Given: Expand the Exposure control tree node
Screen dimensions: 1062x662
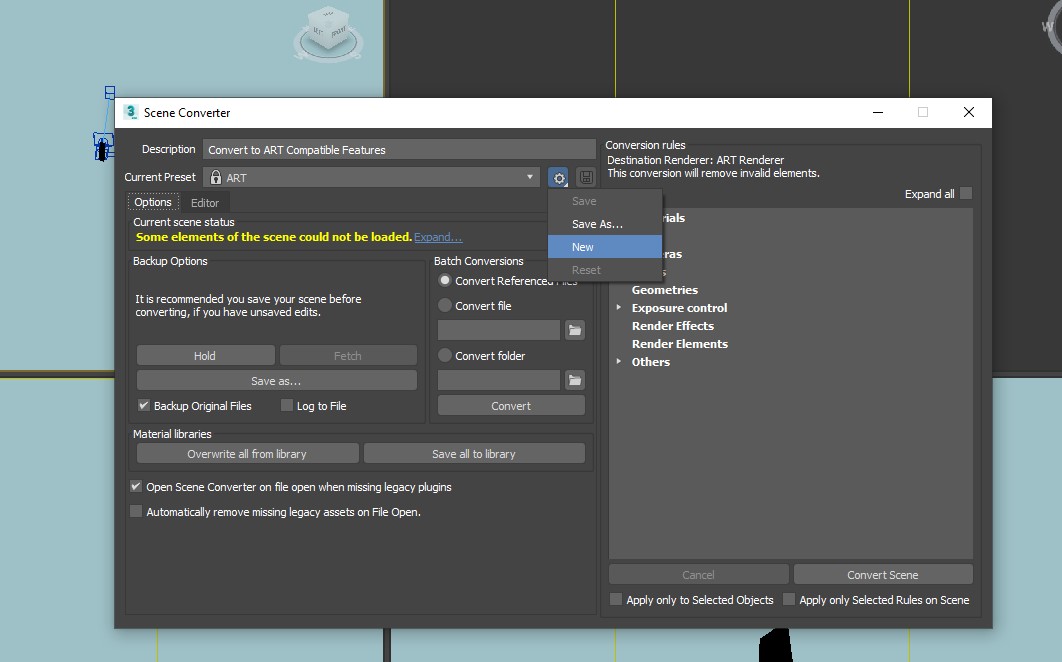Looking at the screenshot, I should 619,308.
